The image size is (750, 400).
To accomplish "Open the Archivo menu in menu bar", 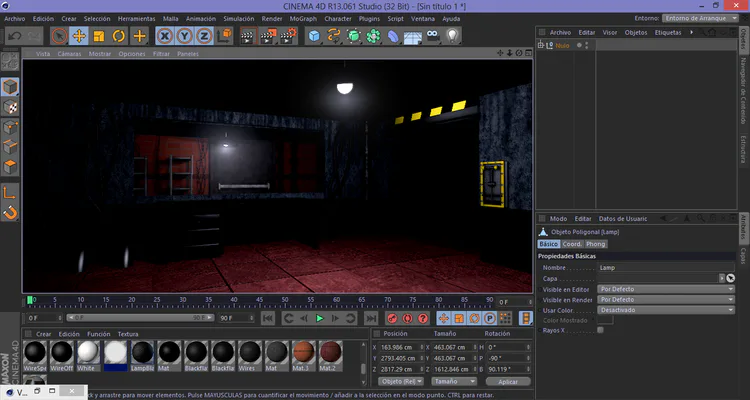I will (14, 19).
